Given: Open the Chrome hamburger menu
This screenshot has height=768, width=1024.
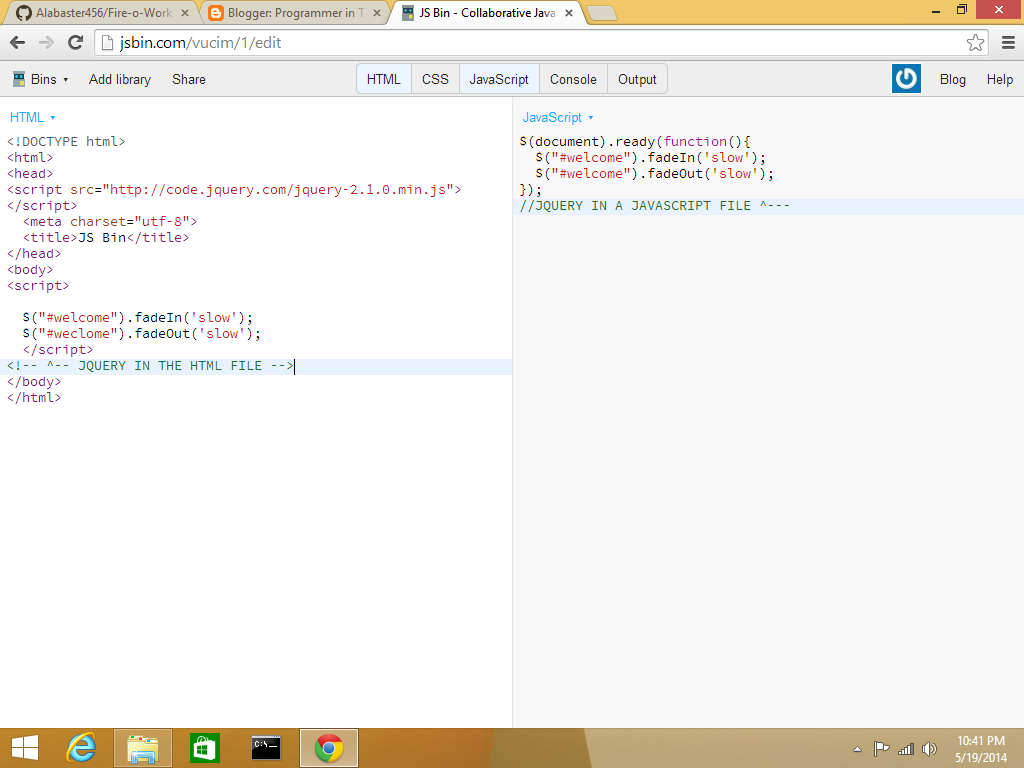Looking at the screenshot, I should (1008, 43).
